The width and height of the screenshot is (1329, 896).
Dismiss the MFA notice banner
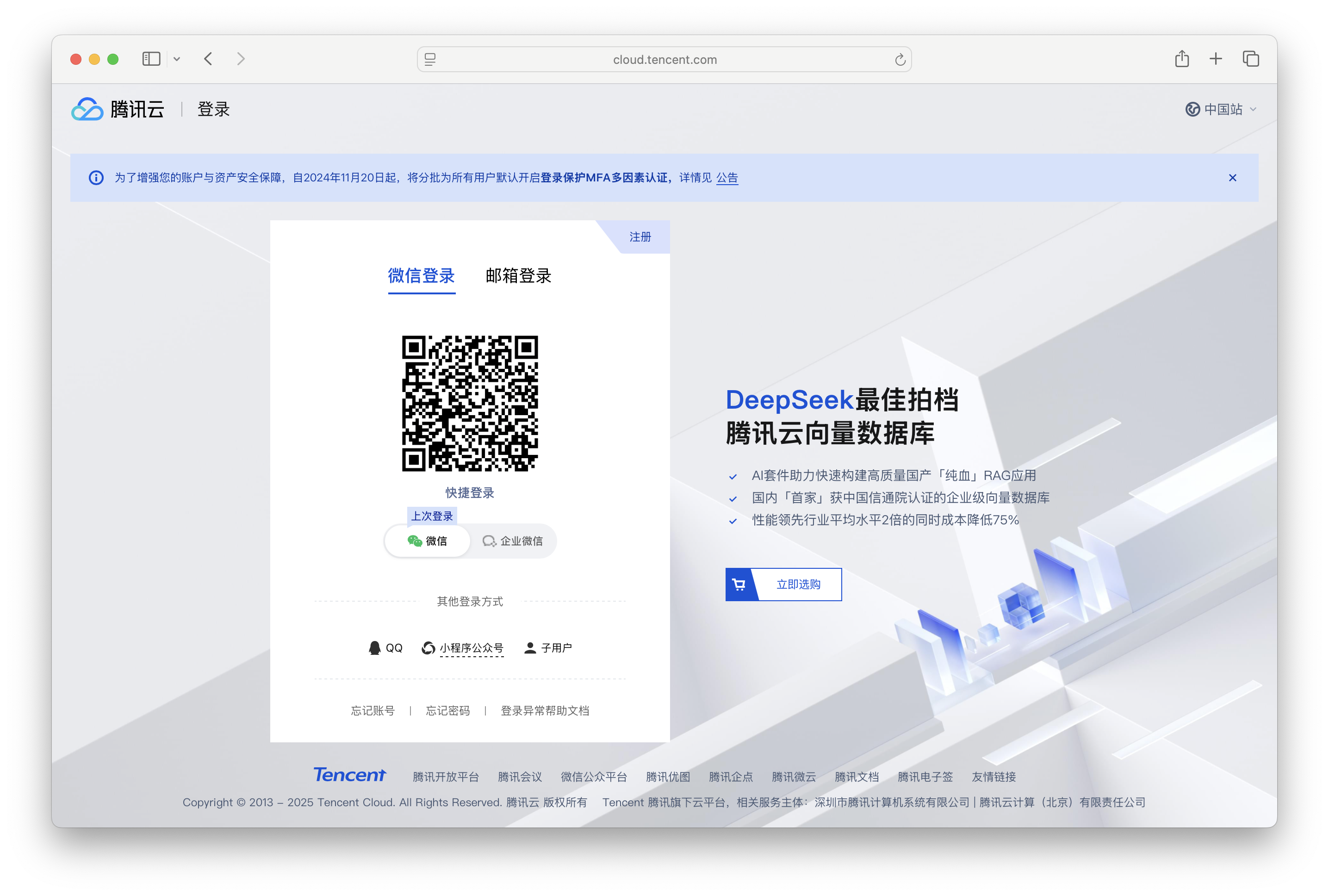(1232, 178)
